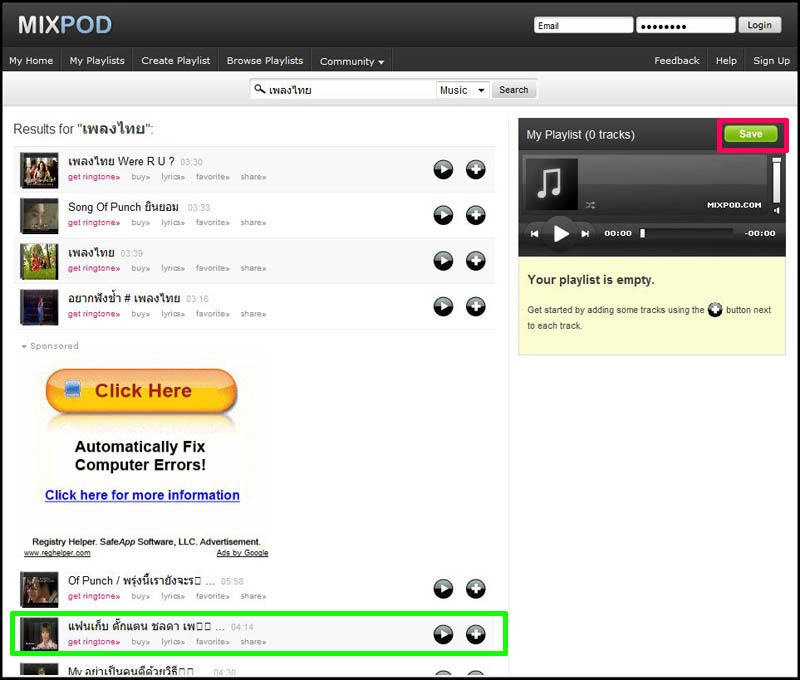Play the 03:39 'เพลงไทย' track
The width and height of the screenshot is (800, 680).
click(x=443, y=261)
